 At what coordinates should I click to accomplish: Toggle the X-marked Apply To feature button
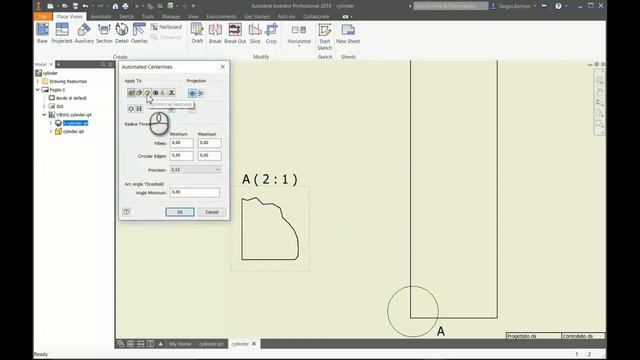point(171,93)
